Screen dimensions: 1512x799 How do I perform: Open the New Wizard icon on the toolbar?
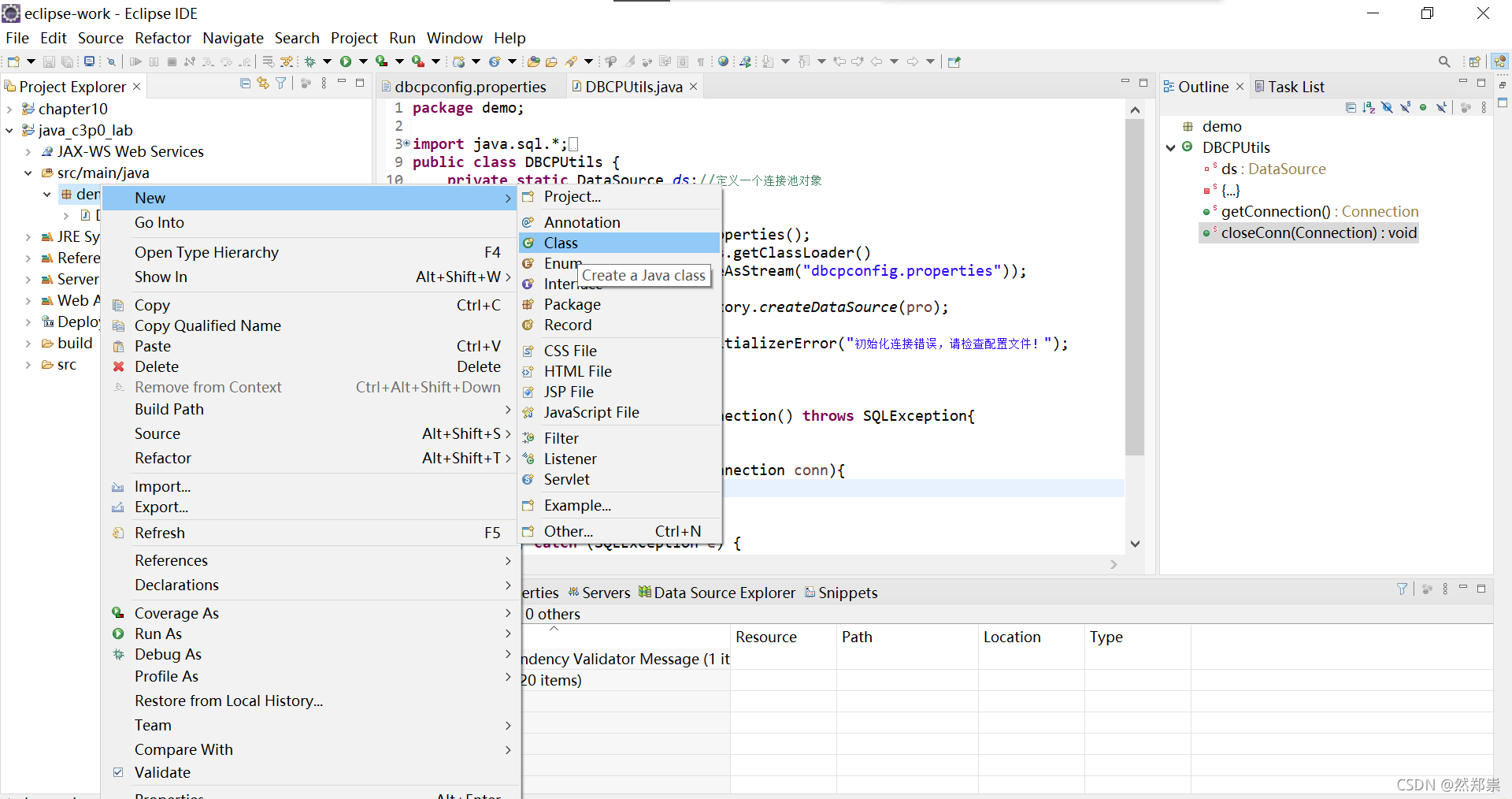13,61
